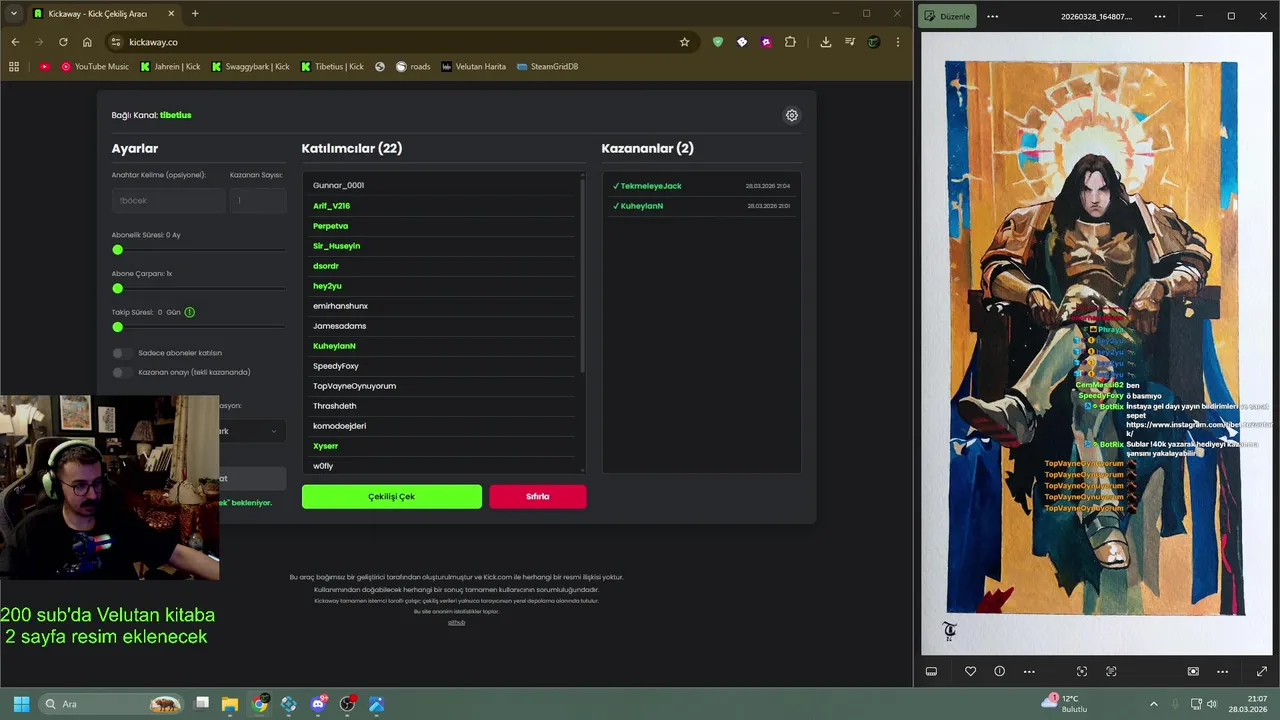Open the dropdown below the toggles
The width and height of the screenshot is (1280, 720).
[252, 431]
